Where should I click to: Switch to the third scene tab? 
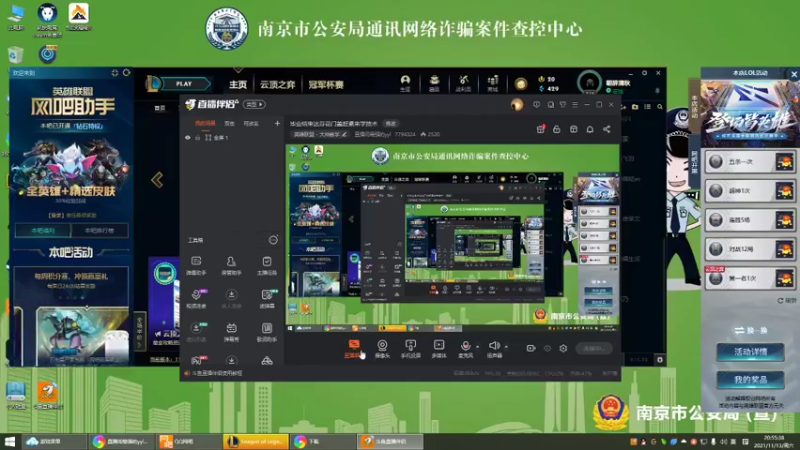(251, 123)
